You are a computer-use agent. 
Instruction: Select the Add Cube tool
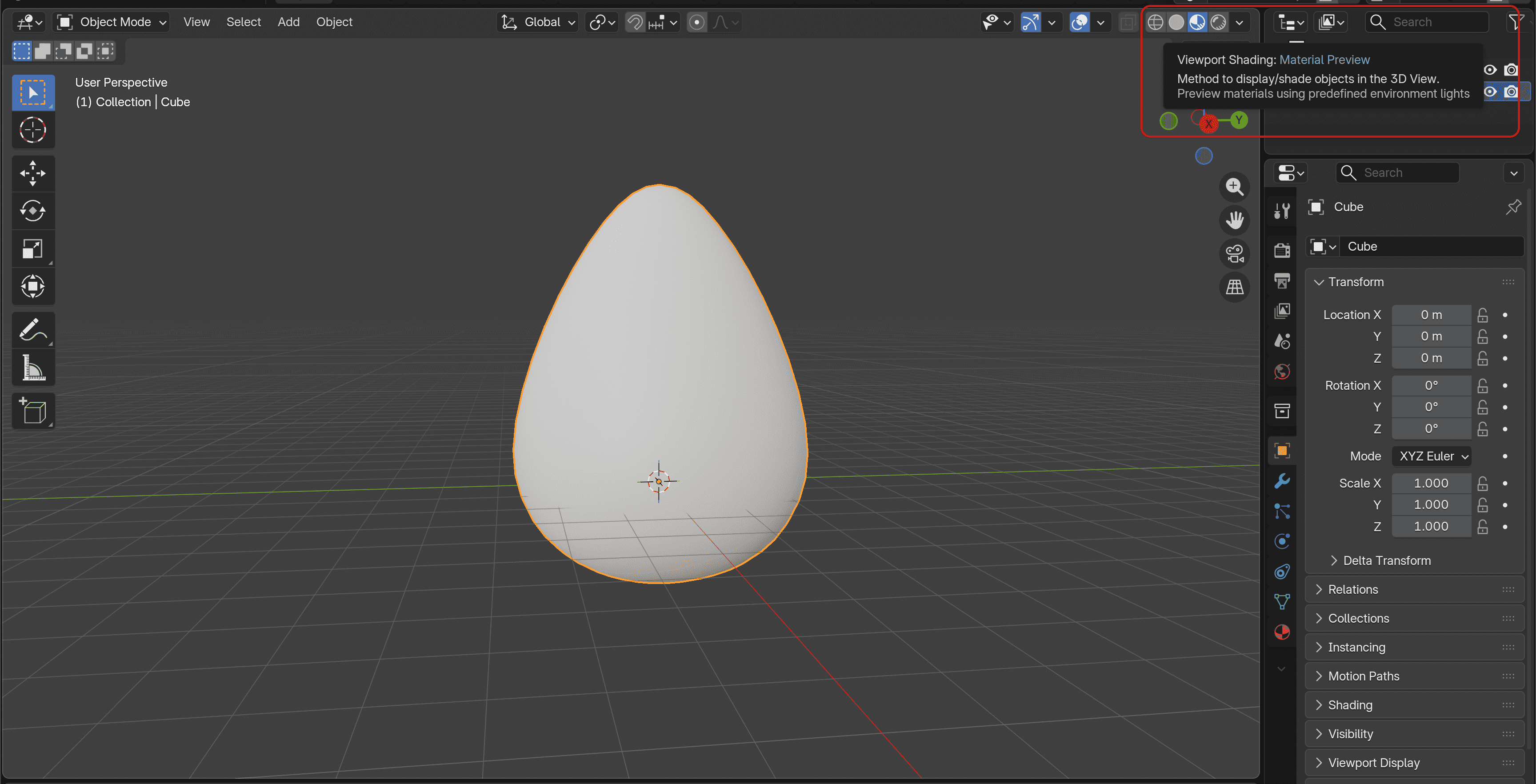click(33, 411)
